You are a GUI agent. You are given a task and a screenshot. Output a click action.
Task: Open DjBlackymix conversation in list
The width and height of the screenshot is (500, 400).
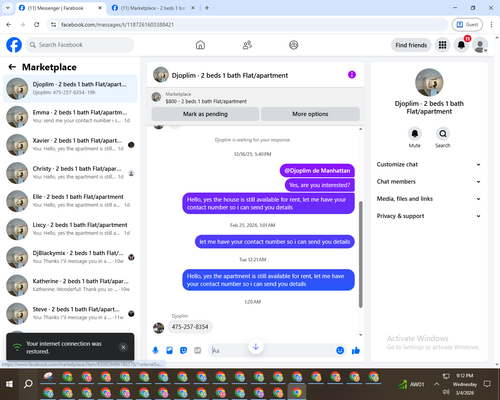tap(70, 257)
